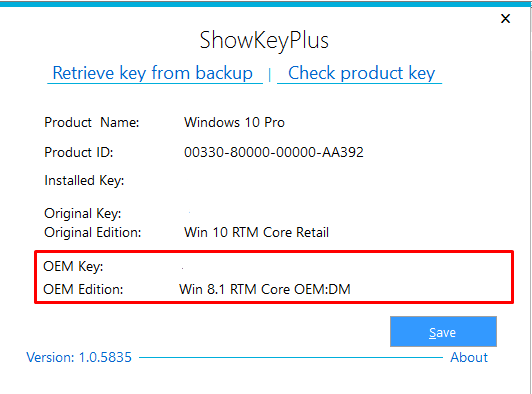Open the About link
This screenshot has height=394, width=532.
click(469, 357)
